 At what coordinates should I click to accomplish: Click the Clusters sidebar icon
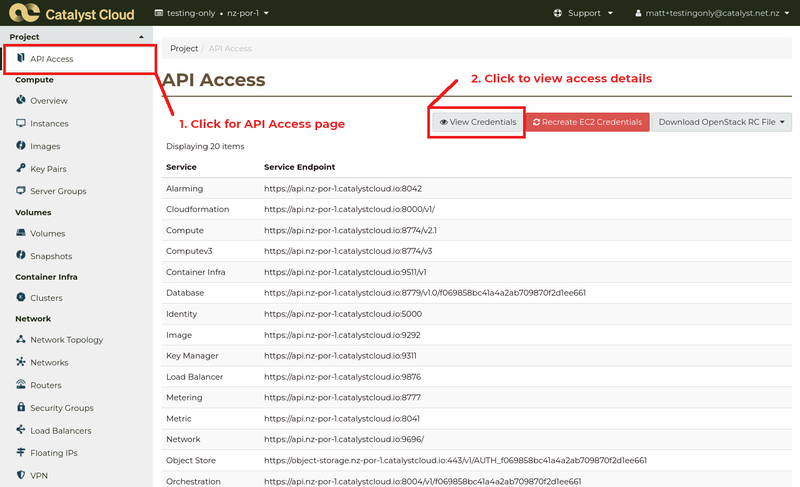[20, 297]
